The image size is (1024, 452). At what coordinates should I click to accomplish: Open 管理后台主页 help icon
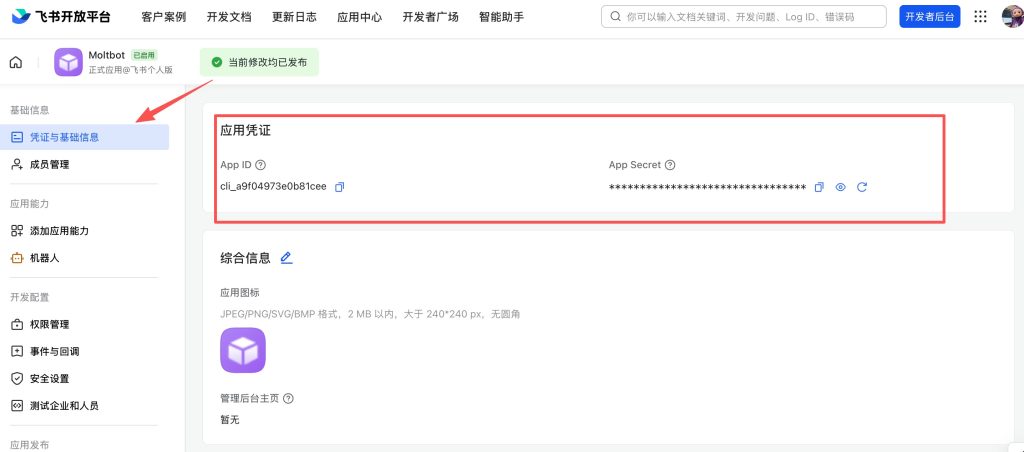point(288,398)
